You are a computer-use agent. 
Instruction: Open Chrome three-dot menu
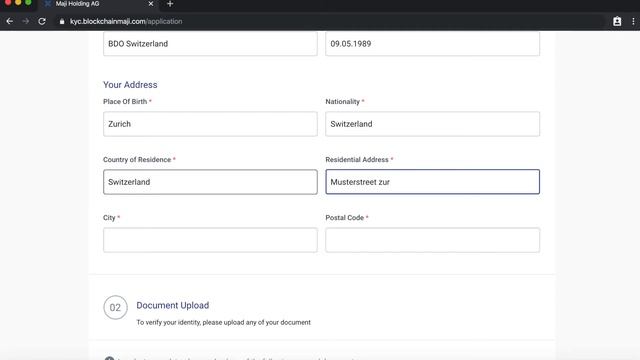[x=633, y=21]
